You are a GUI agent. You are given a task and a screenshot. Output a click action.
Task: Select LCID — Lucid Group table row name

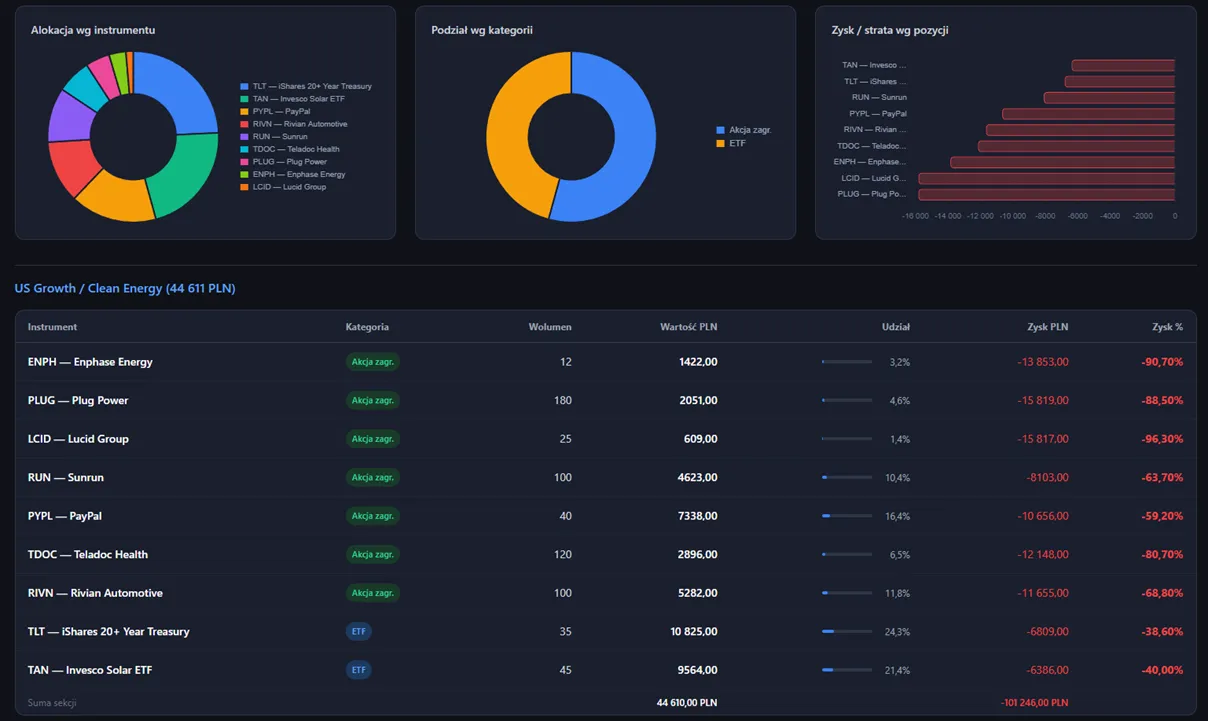click(x=78, y=439)
